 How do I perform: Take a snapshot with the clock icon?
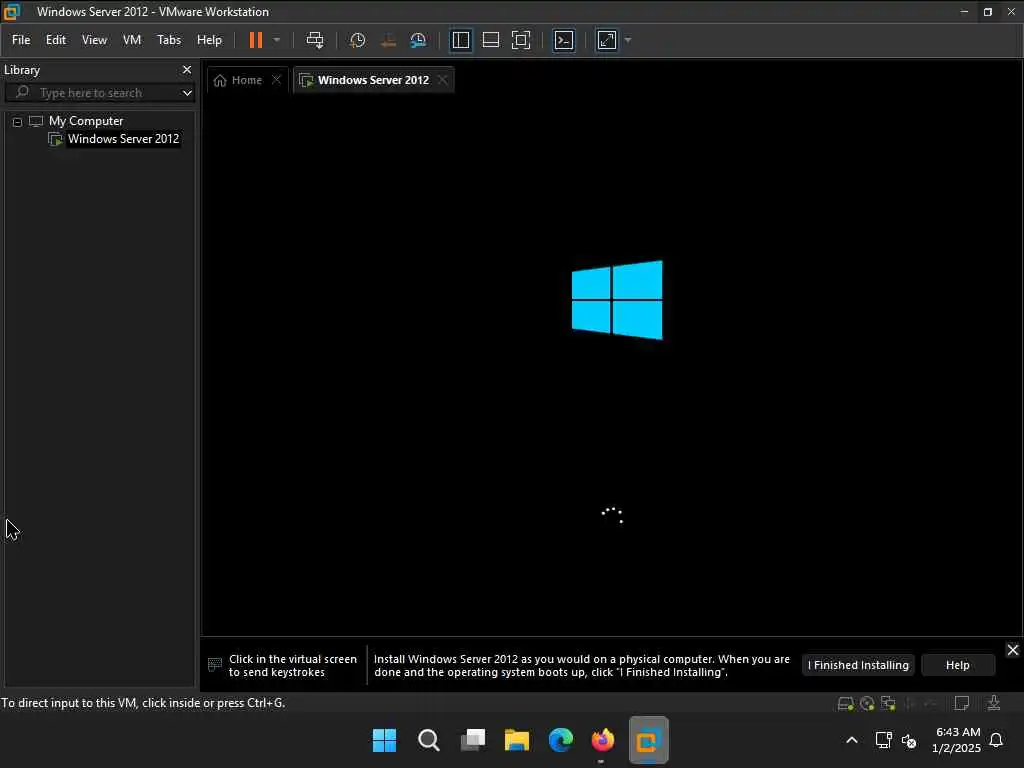357,40
